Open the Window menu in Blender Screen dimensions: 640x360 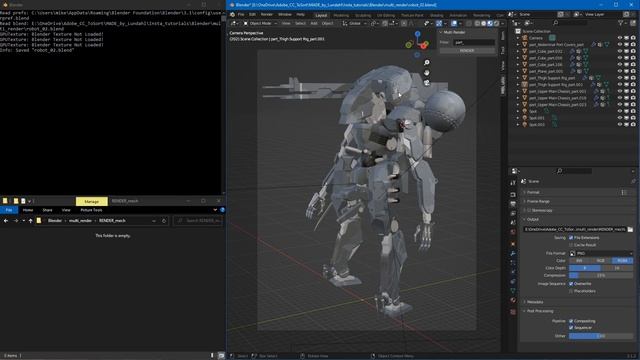coord(284,15)
